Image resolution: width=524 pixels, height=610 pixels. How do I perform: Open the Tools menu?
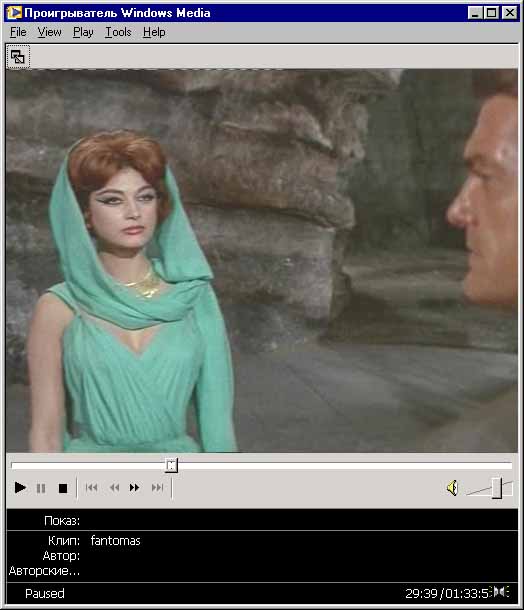(118, 32)
